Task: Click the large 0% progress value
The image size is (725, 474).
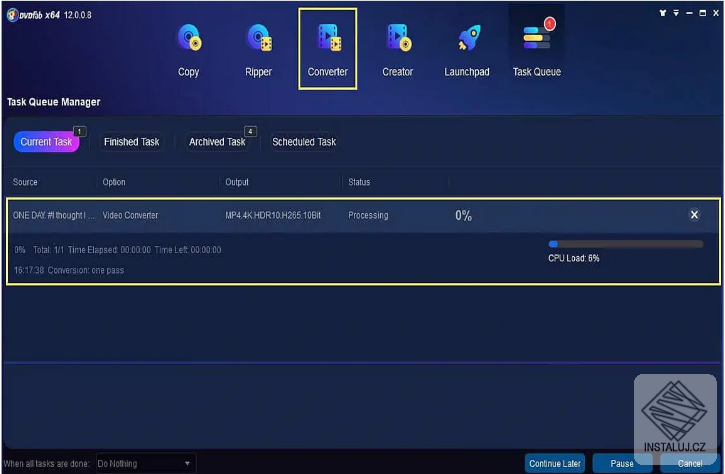Action: tap(463, 215)
